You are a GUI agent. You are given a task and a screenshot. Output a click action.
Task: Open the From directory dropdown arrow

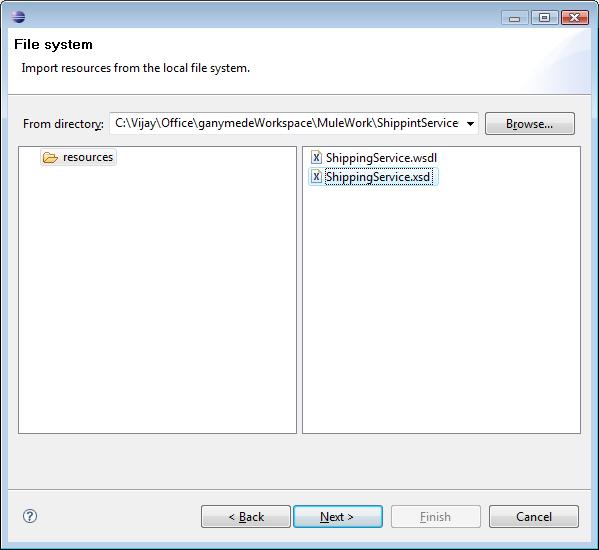click(x=470, y=123)
